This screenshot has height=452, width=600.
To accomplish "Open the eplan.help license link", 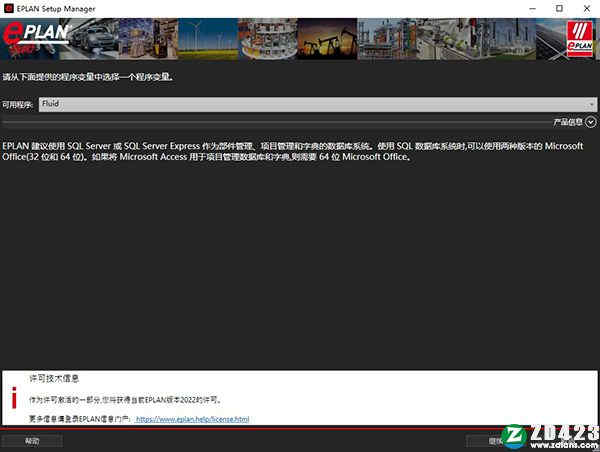I will pos(192,419).
